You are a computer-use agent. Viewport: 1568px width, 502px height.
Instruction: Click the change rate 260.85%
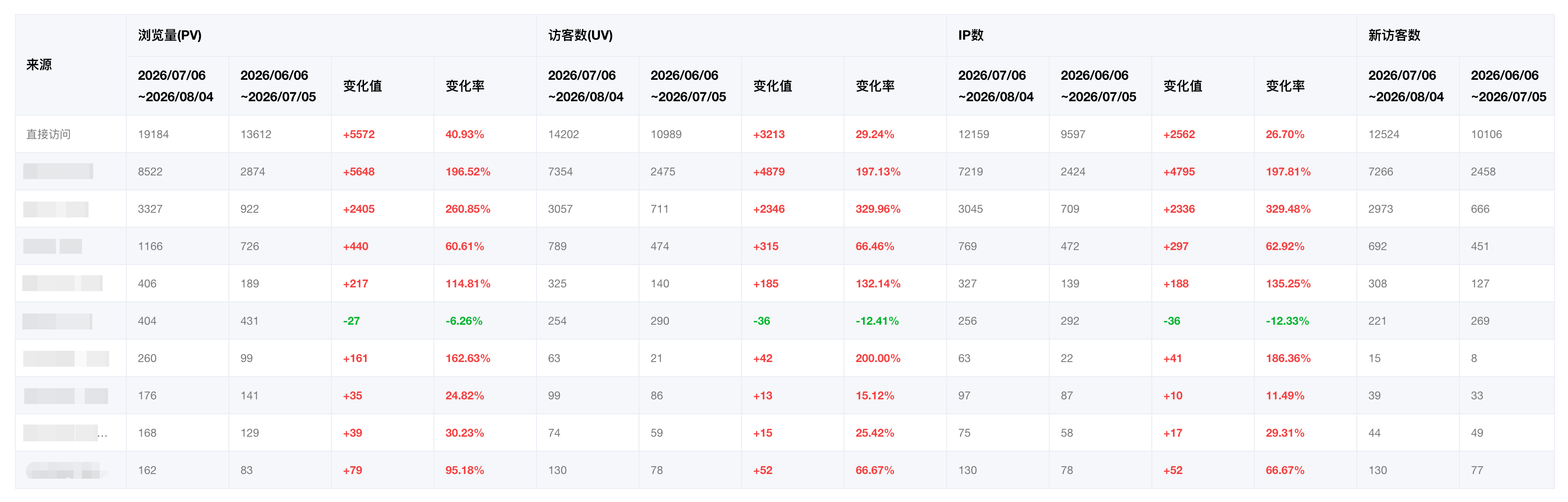(468, 209)
